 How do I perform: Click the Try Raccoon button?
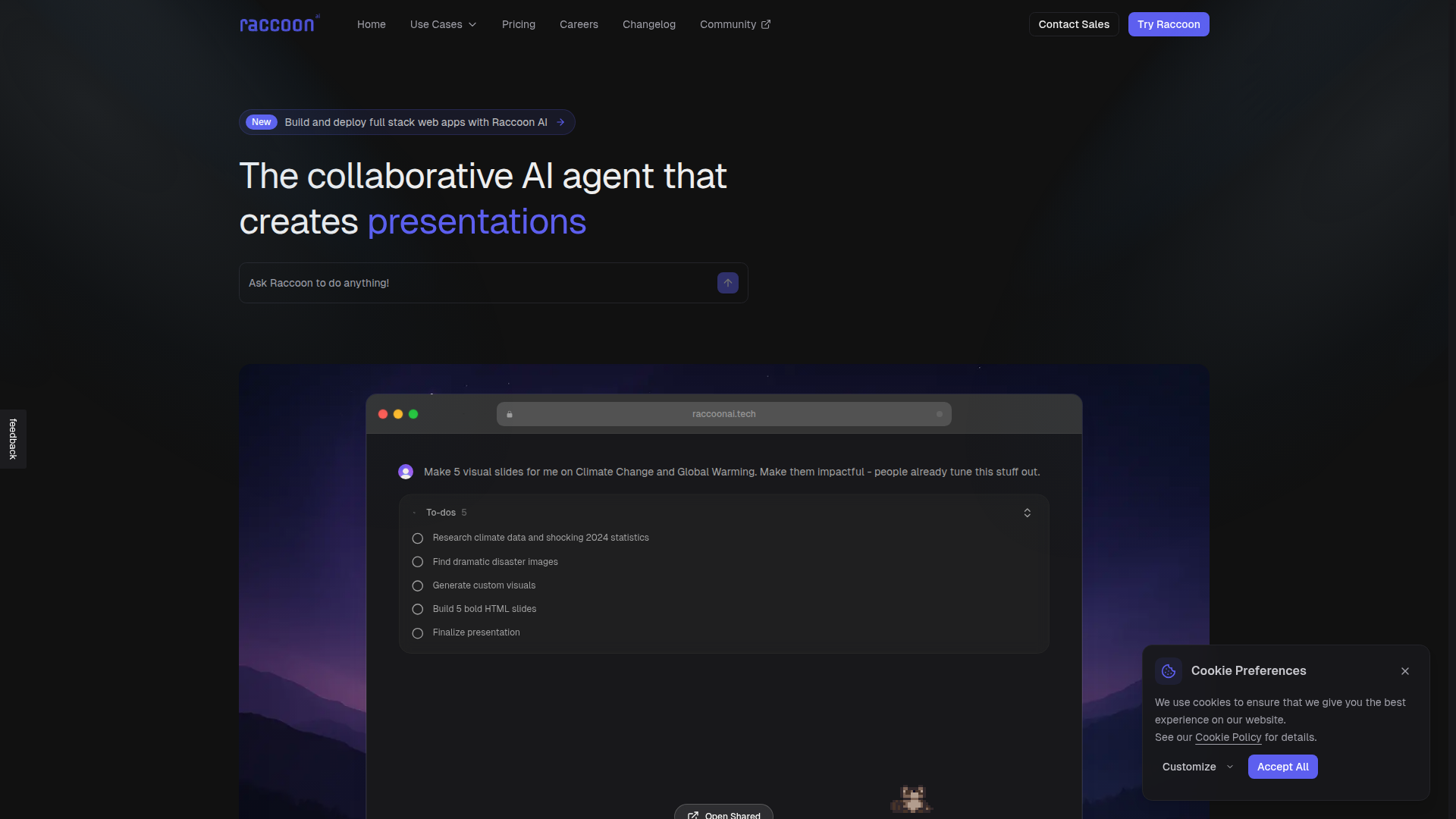point(1168,24)
